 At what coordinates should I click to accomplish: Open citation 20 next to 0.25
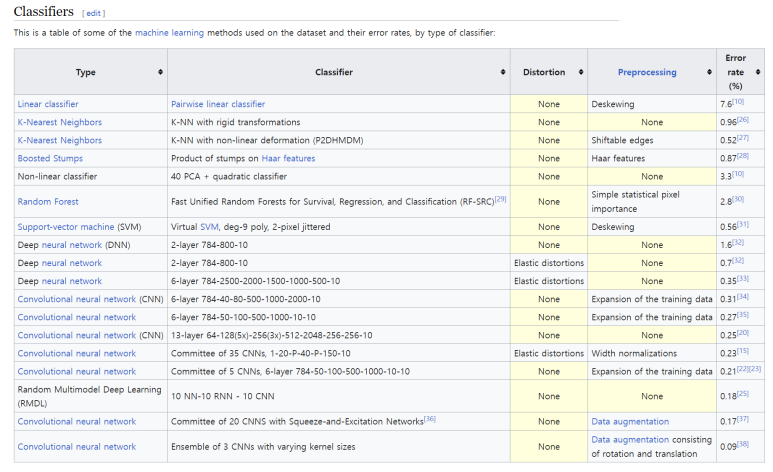743,333
